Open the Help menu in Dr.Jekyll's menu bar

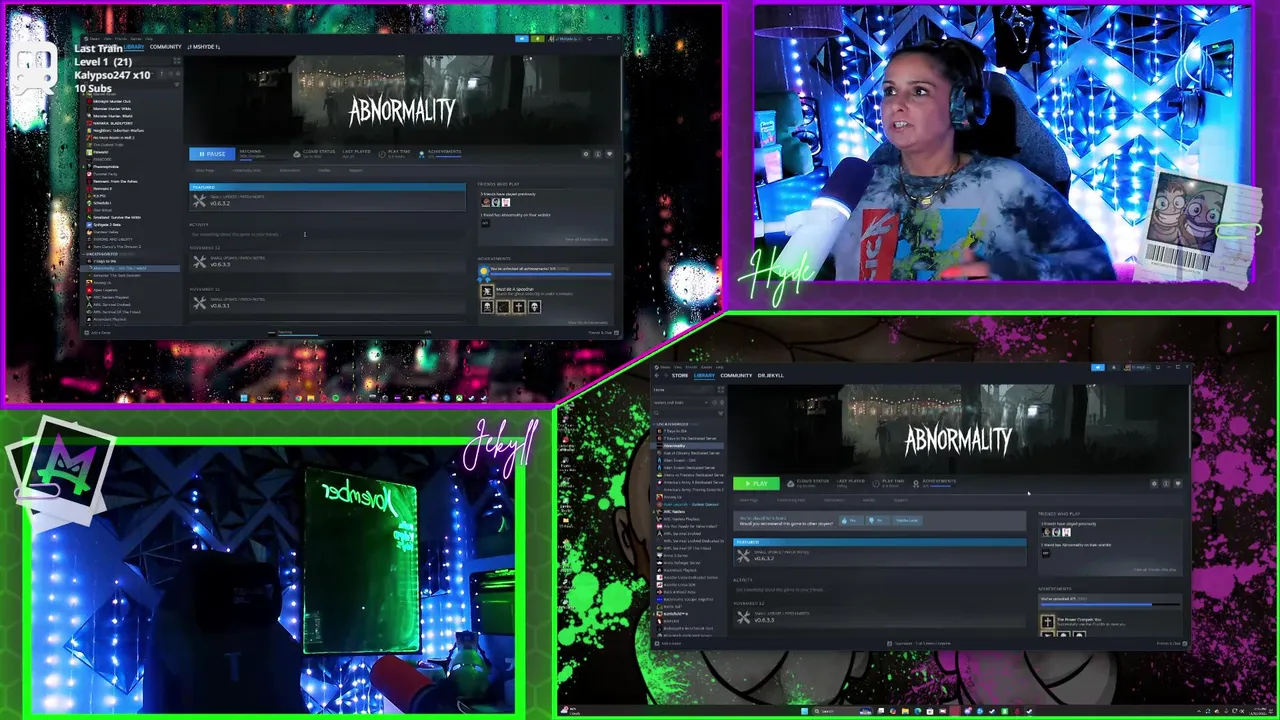(x=719, y=367)
